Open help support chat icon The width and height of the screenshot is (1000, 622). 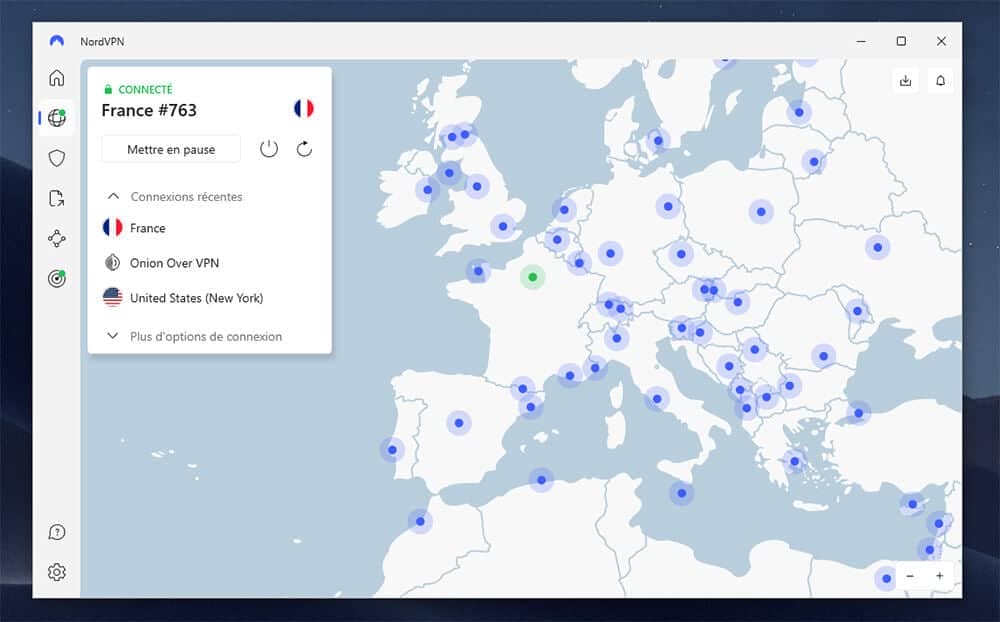pyautogui.click(x=57, y=532)
